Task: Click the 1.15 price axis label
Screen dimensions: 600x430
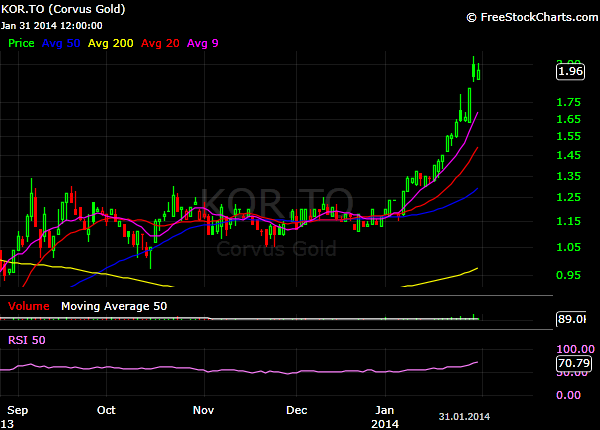Action: pyautogui.click(x=568, y=221)
